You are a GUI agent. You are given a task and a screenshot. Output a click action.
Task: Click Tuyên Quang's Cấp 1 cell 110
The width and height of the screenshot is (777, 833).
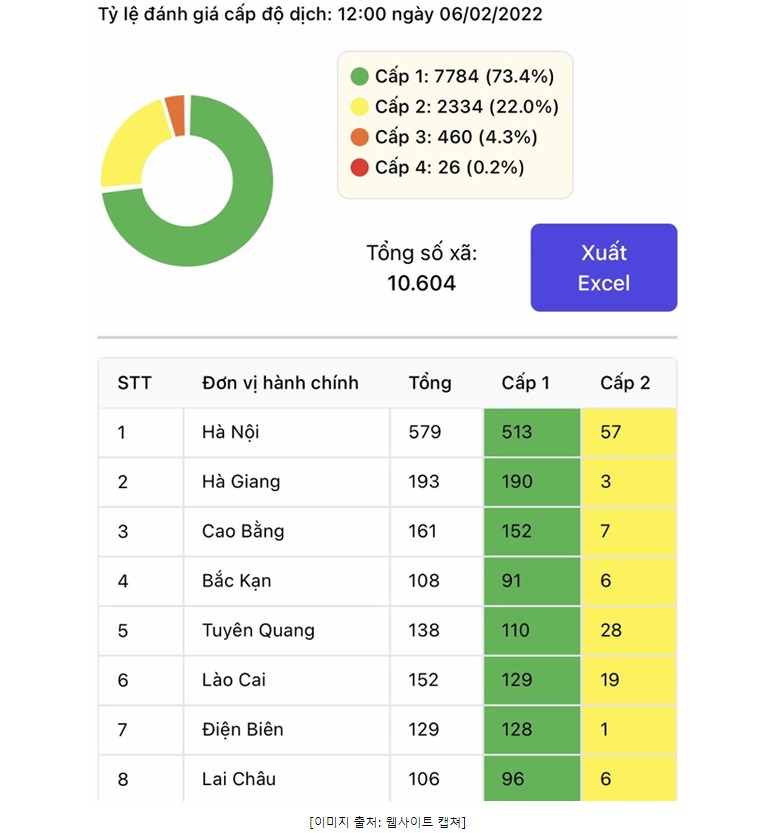point(532,631)
